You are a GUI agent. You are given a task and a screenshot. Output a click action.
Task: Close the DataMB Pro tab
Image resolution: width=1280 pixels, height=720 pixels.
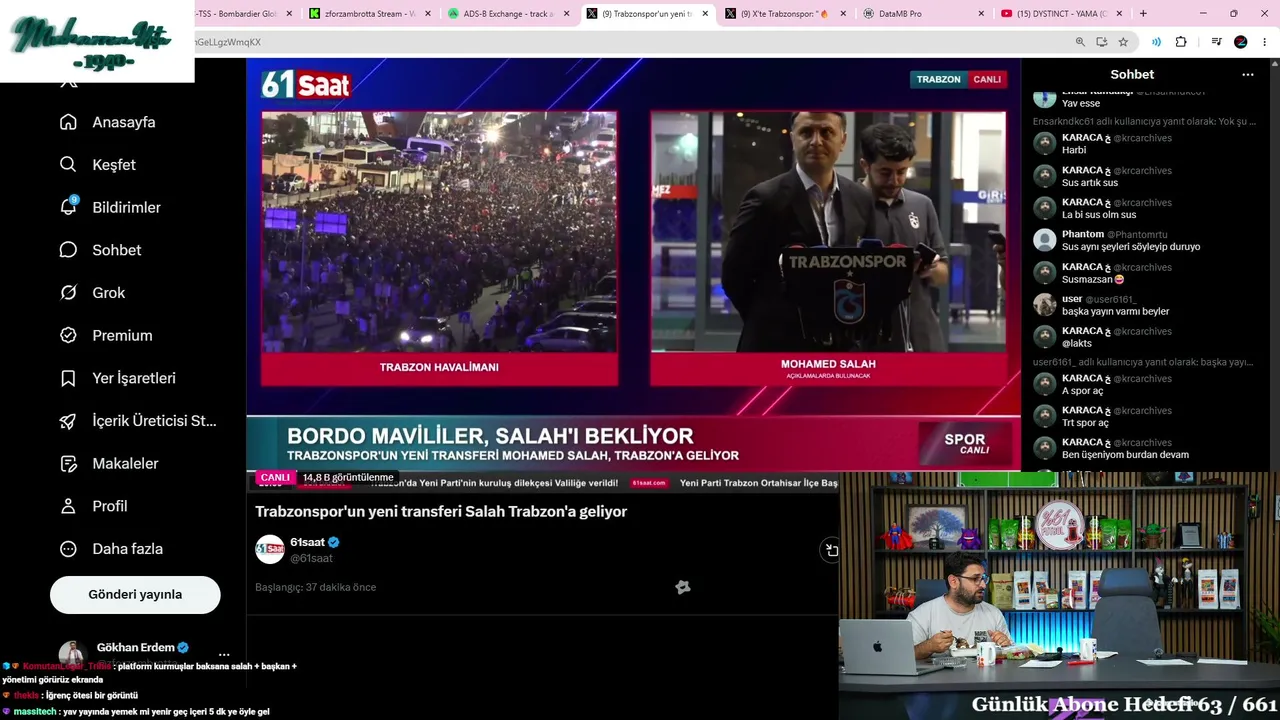click(980, 14)
